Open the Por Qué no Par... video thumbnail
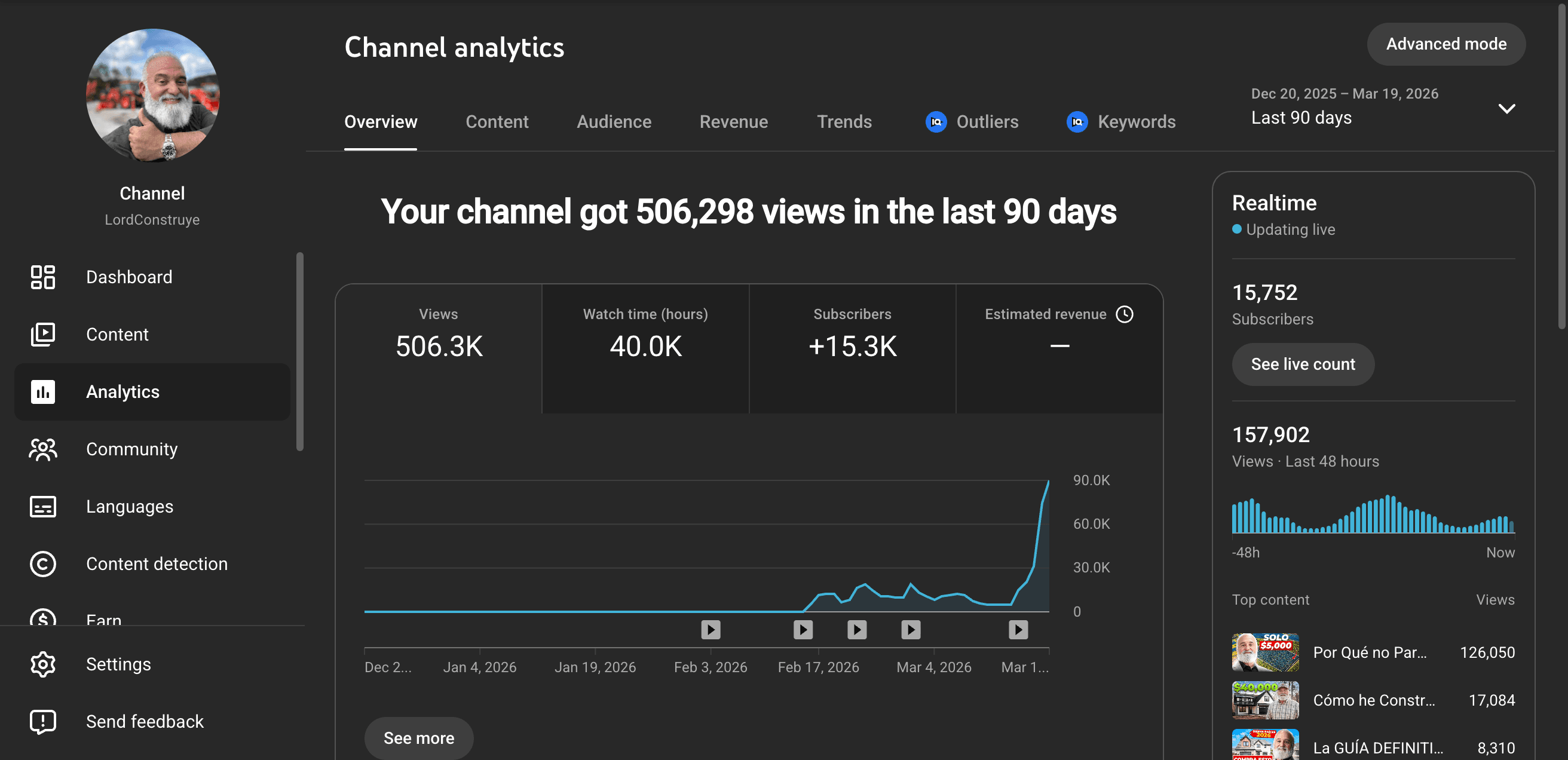Image resolution: width=1568 pixels, height=760 pixels. [1265, 652]
